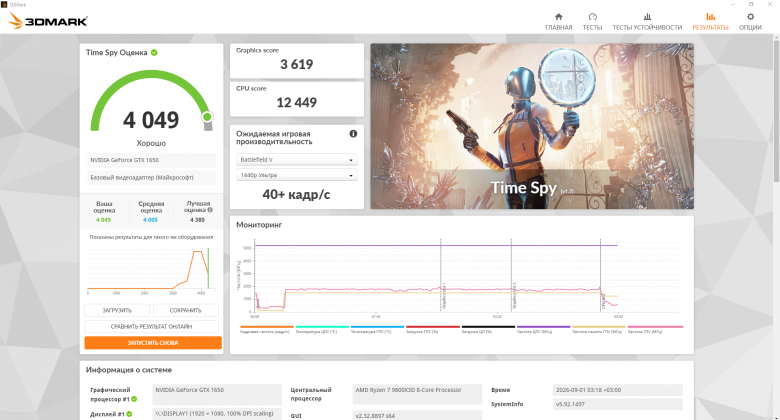Click SystemInfo version v5.92.1497
780x420 pixels.
pos(617,404)
